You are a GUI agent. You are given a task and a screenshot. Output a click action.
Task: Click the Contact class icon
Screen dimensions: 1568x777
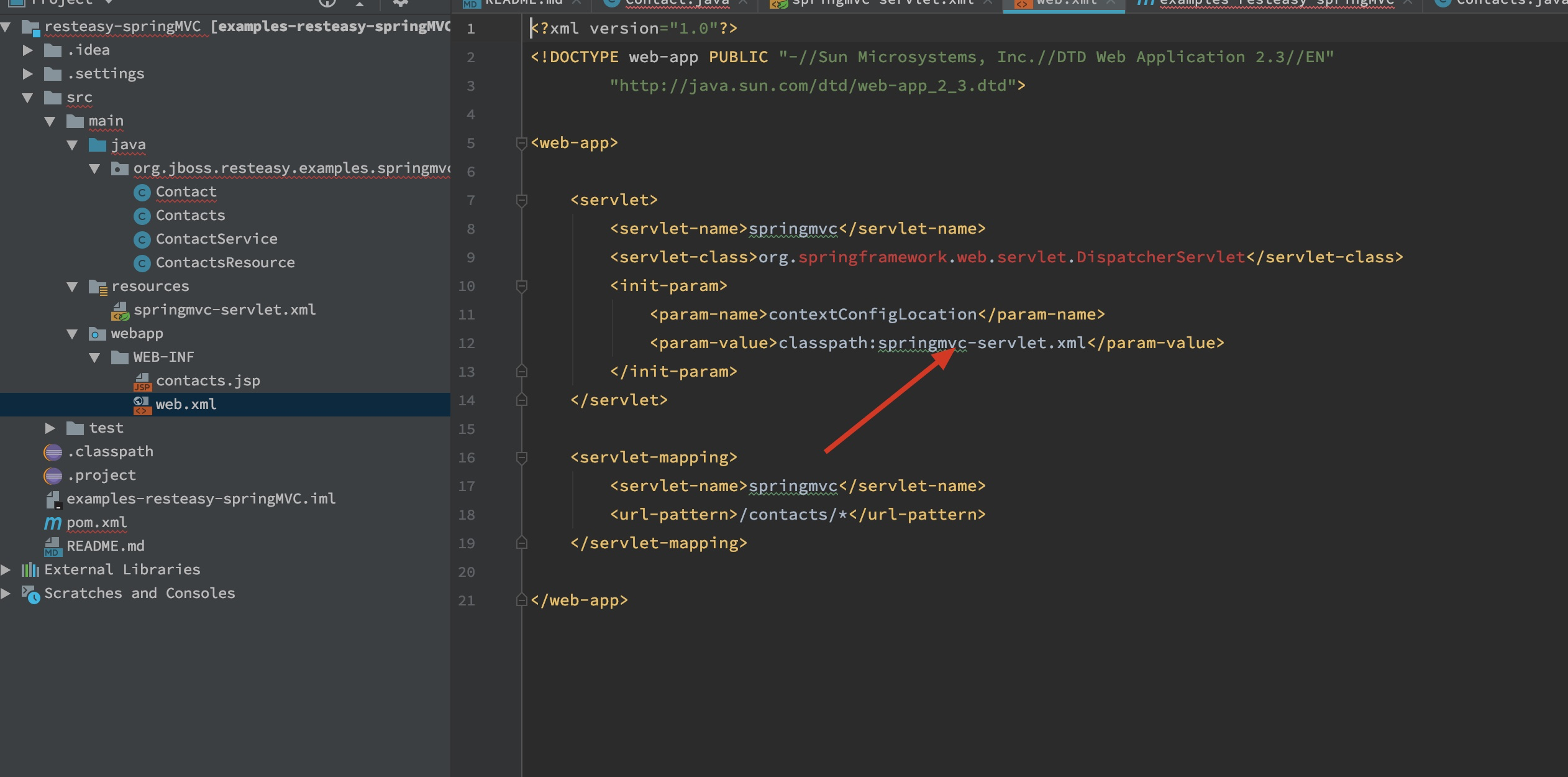coord(142,193)
